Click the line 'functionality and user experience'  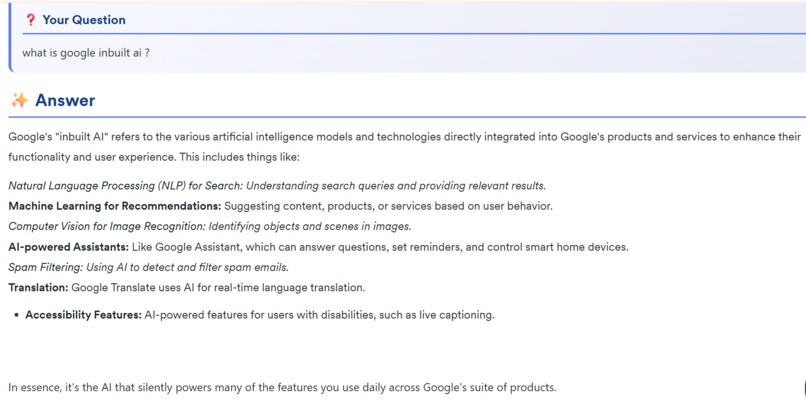pos(154,157)
